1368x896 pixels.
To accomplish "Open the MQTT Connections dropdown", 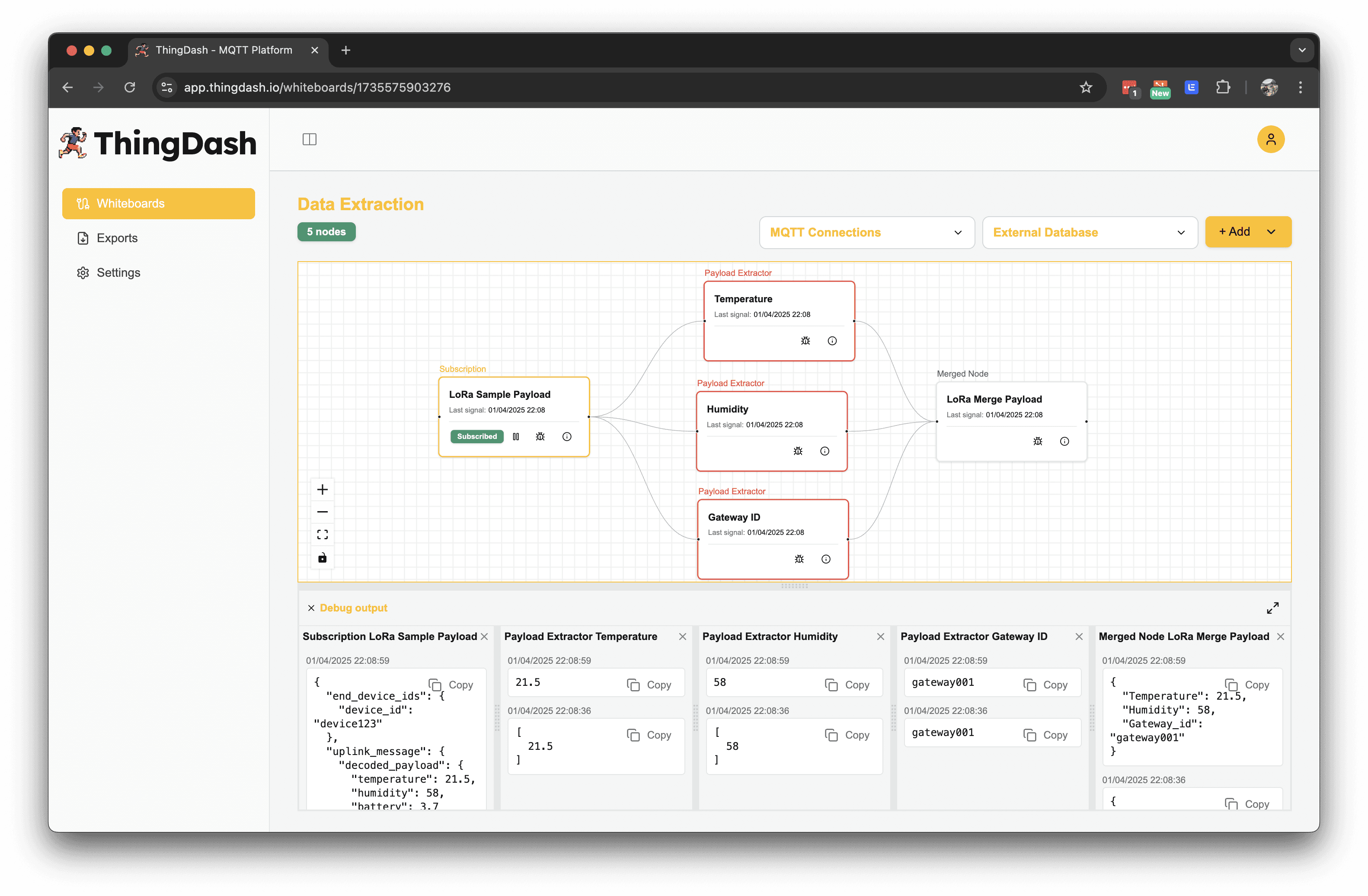I will 866,233.
